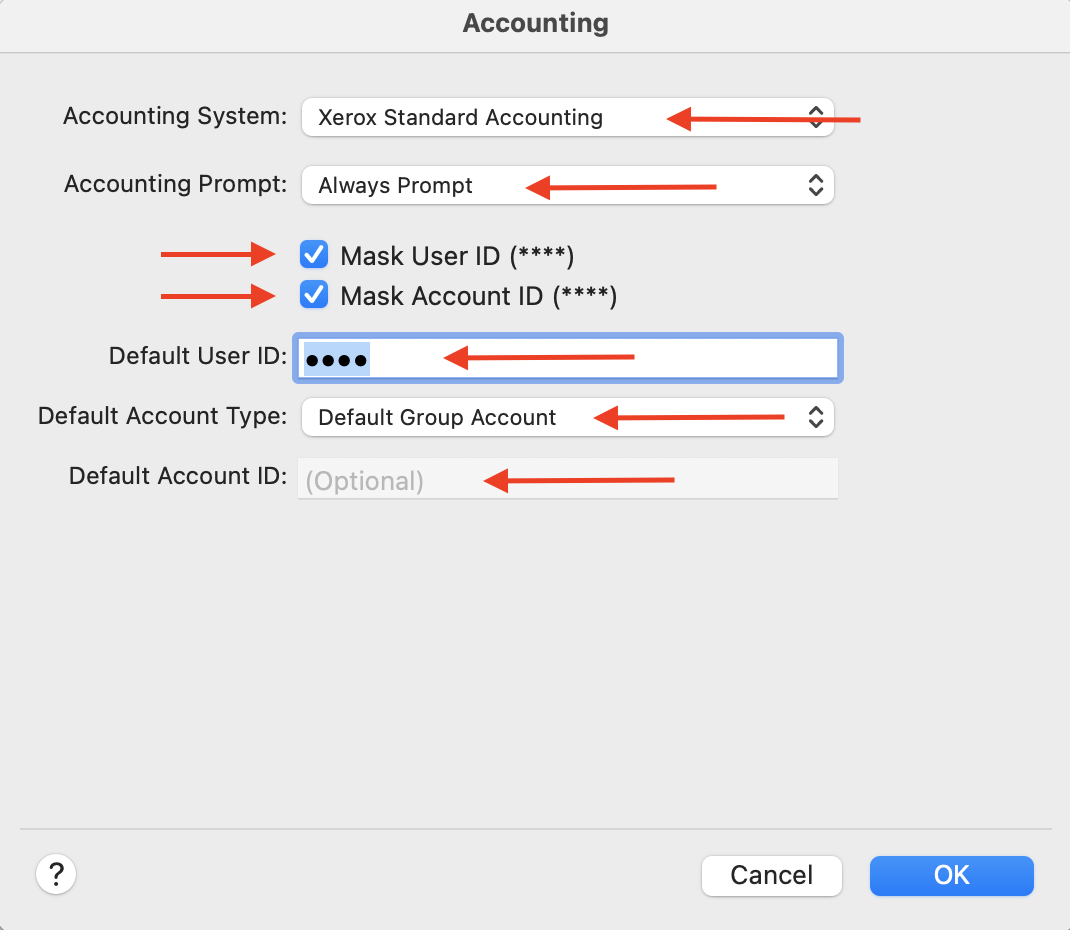1070x930 pixels.
Task: Click the "Mask User ID (****)" label text
Action: 457,256
